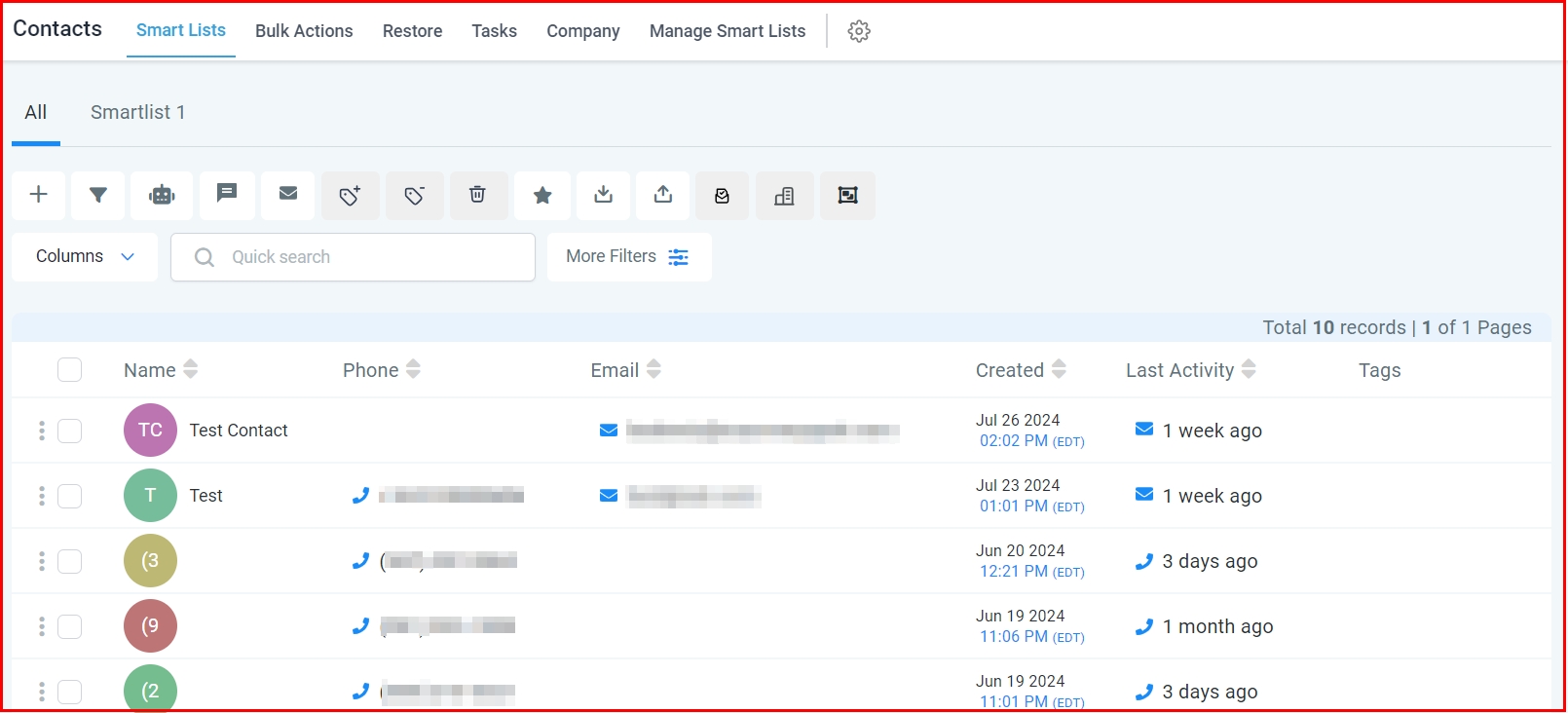Viewport: 1568px width, 713px height.
Task: Switch to Bulk Actions tab
Action: click(304, 31)
